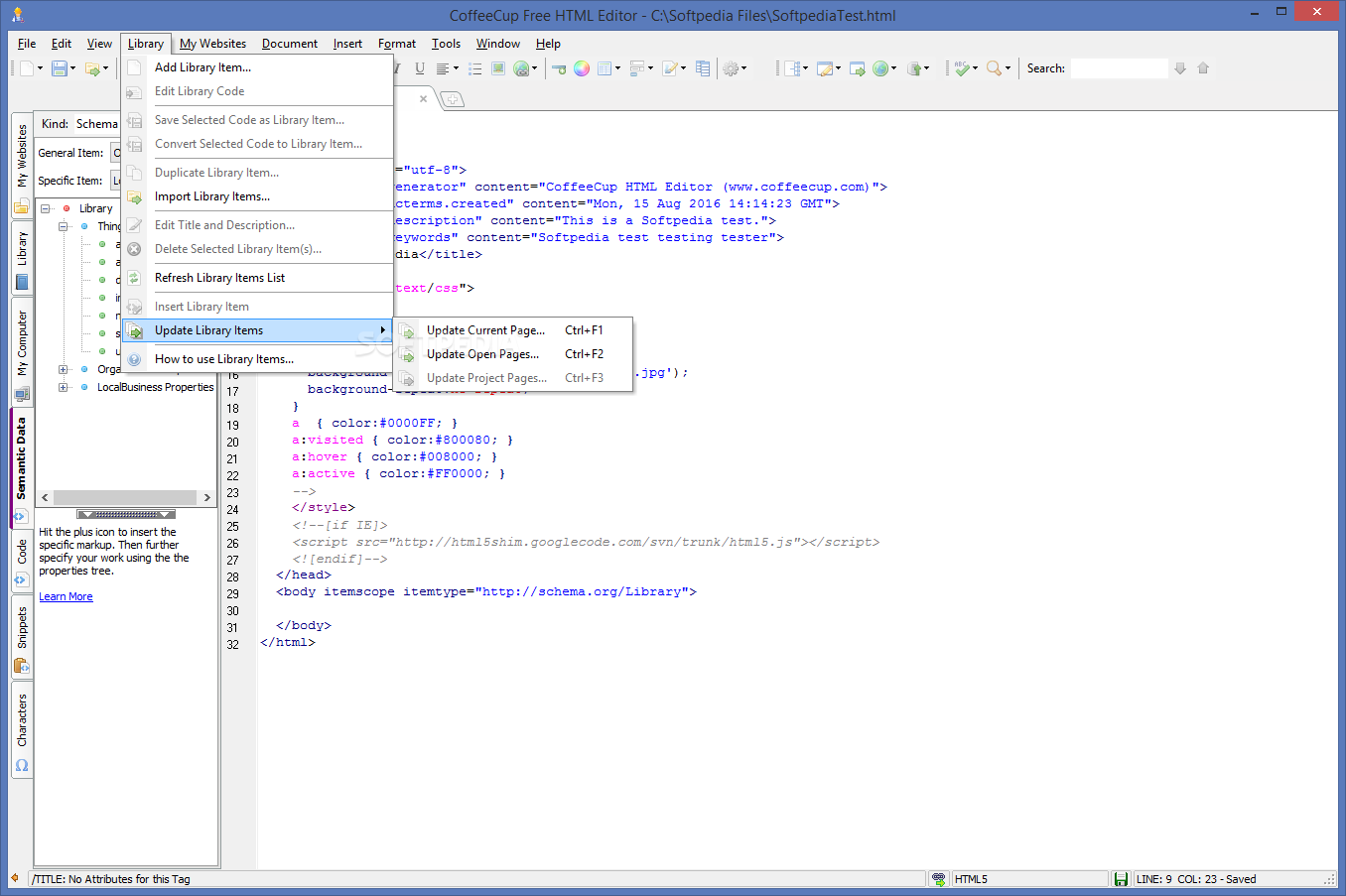1346x896 pixels.
Task: Expand the Organization tree node
Action: (x=64, y=369)
